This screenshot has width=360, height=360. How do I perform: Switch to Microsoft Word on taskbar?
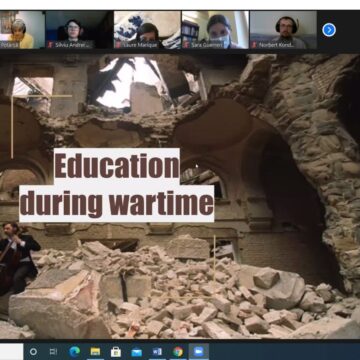[x=157, y=352]
